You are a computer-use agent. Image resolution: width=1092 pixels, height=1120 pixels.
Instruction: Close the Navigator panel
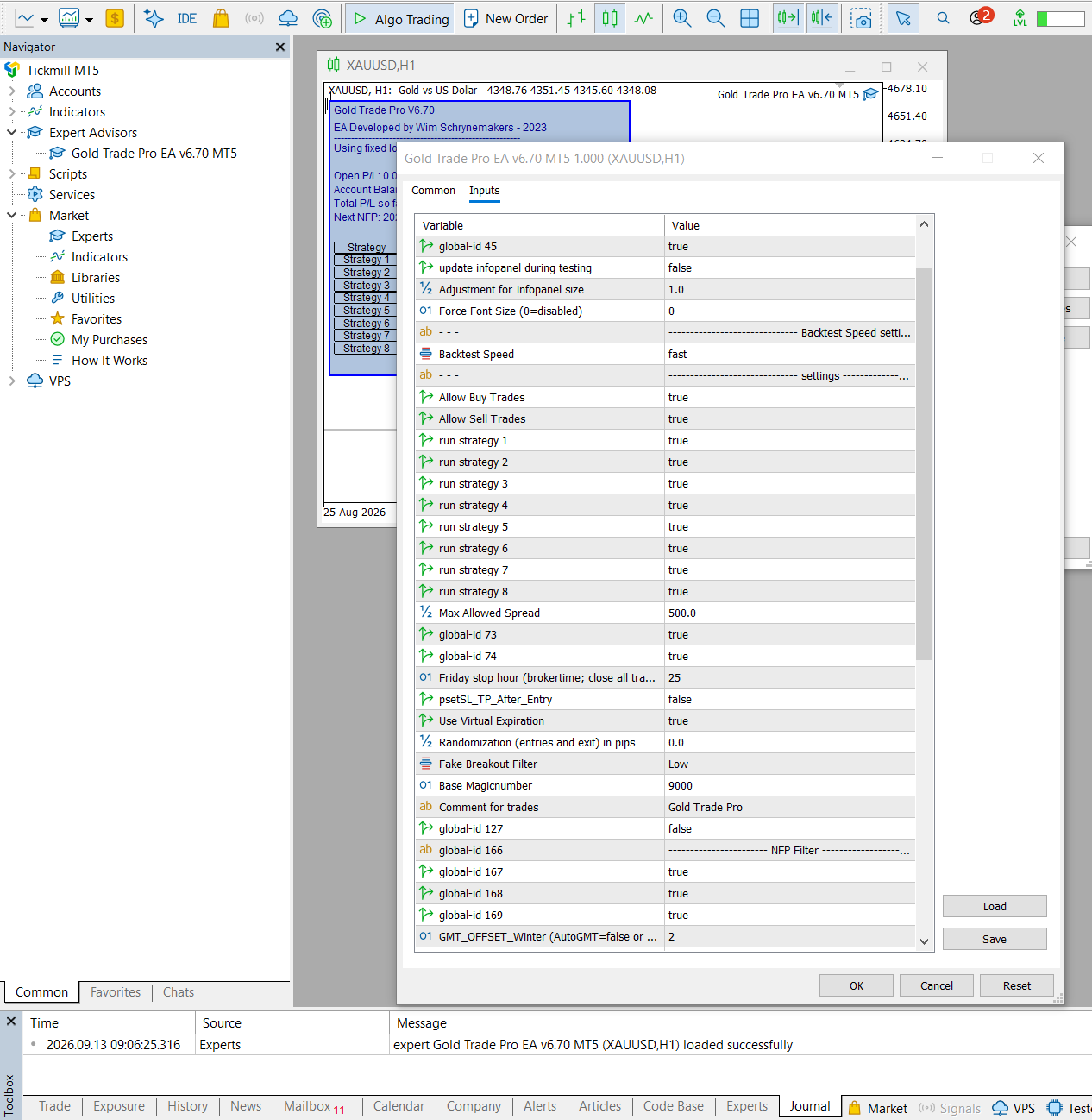pos(280,47)
